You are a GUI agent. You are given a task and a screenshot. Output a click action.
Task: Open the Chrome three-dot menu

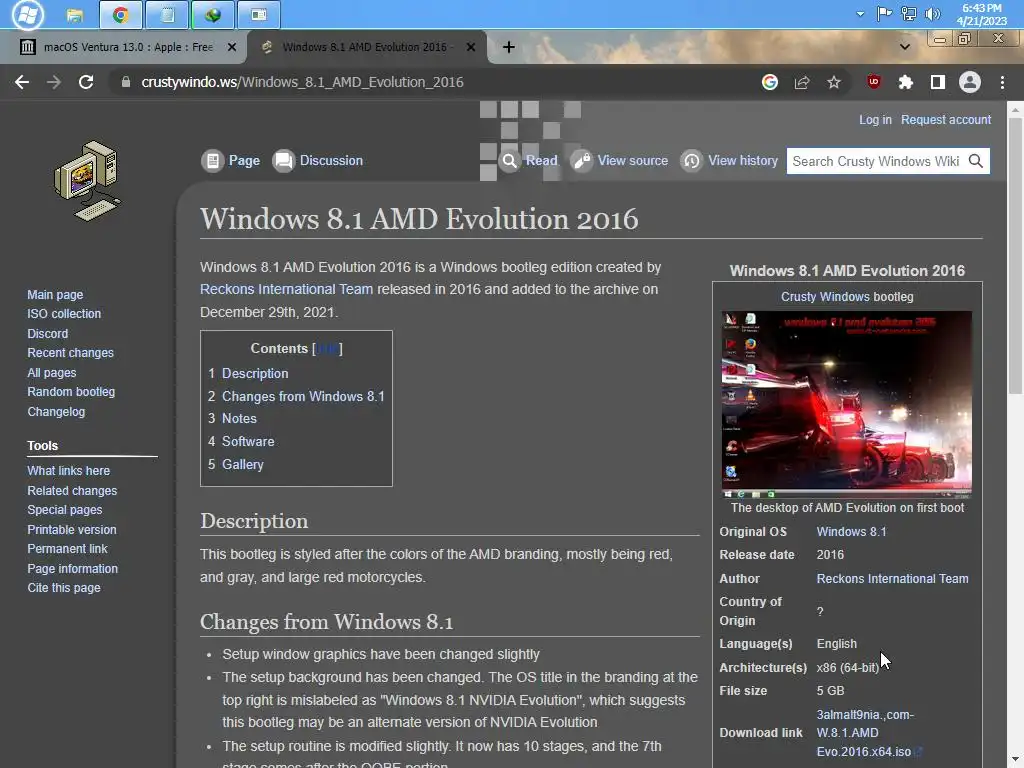tap(1002, 82)
